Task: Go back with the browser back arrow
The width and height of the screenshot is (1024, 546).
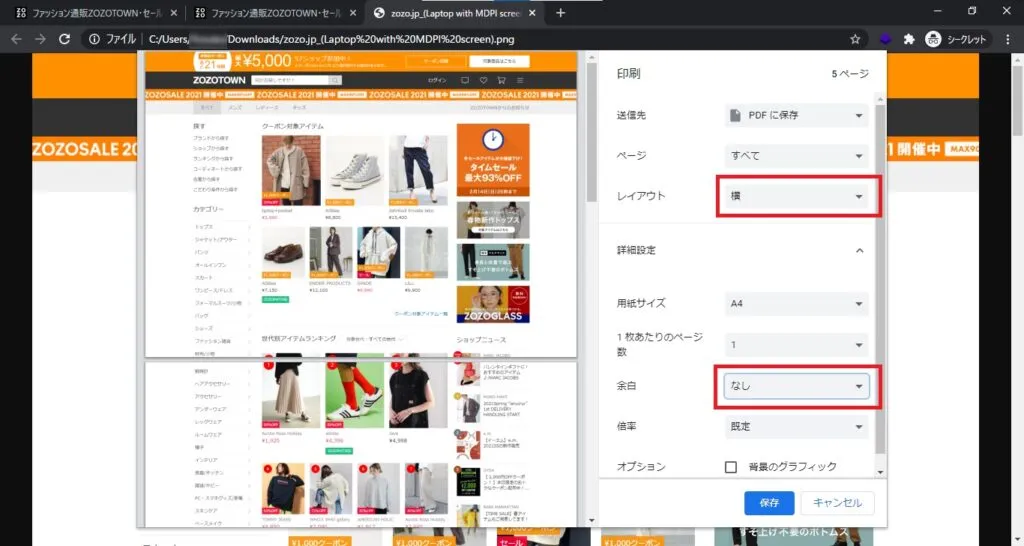Action: pyautogui.click(x=16, y=39)
